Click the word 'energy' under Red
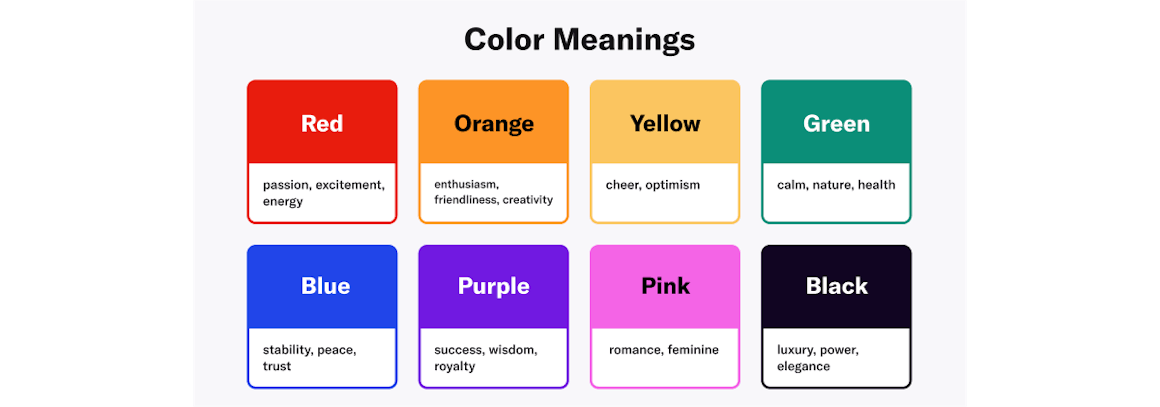The width and height of the screenshot is (1160, 407). click(x=283, y=202)
